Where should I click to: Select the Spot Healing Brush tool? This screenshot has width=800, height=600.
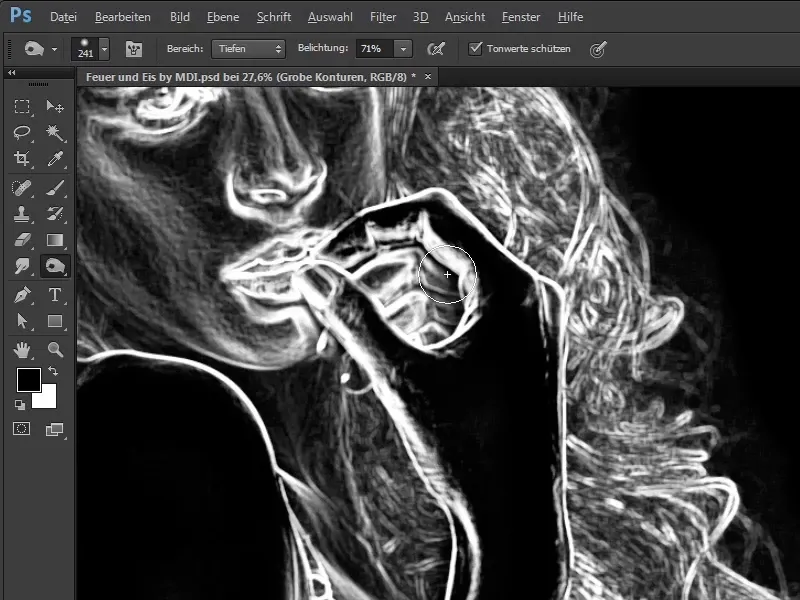pyautogui.click(x=21, y=188)
